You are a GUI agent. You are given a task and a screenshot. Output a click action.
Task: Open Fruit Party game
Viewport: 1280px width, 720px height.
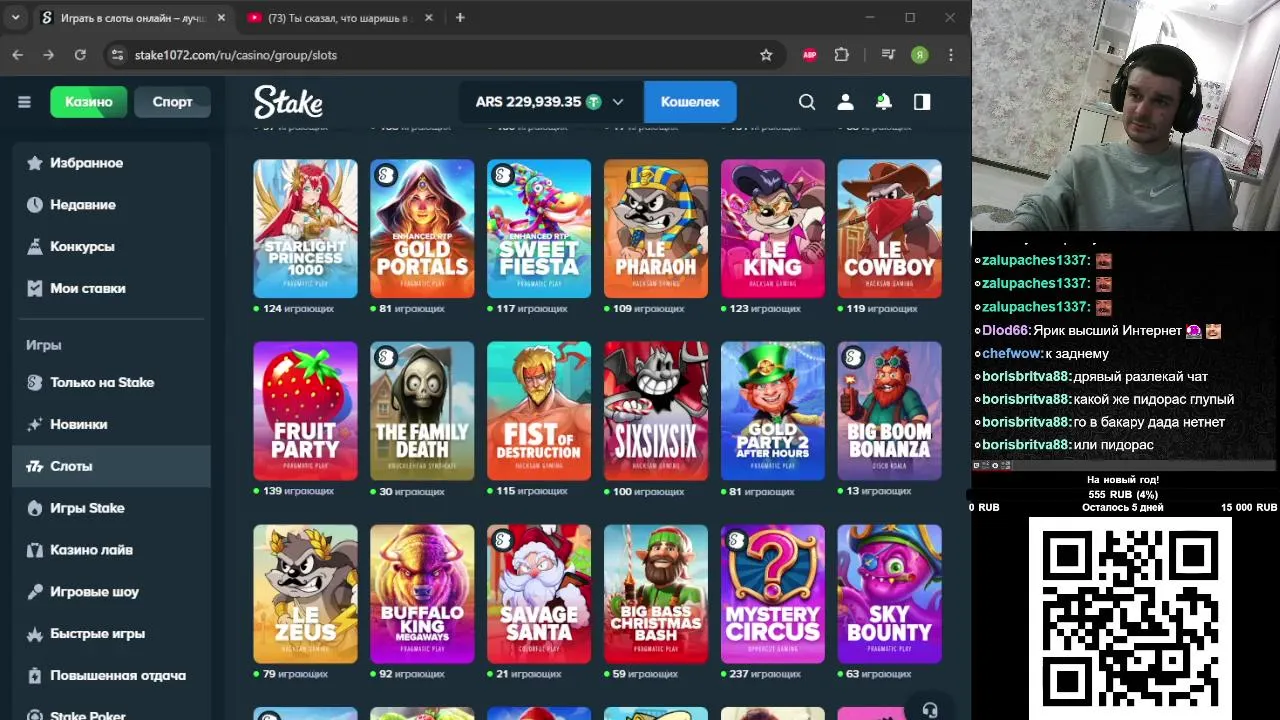[x=305, y=411]
